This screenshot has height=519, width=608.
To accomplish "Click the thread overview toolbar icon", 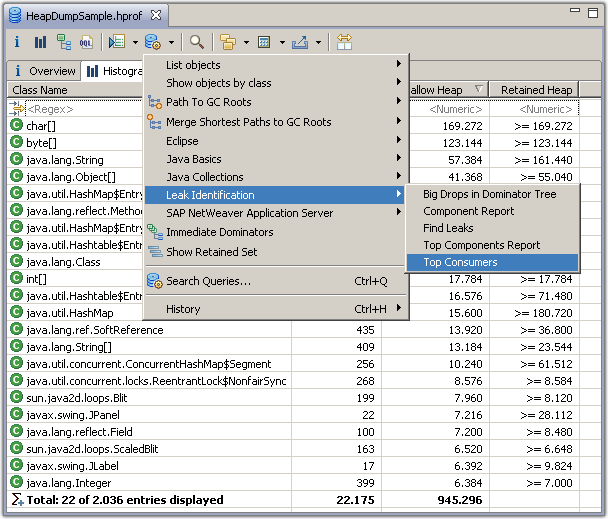I will 117,42.
